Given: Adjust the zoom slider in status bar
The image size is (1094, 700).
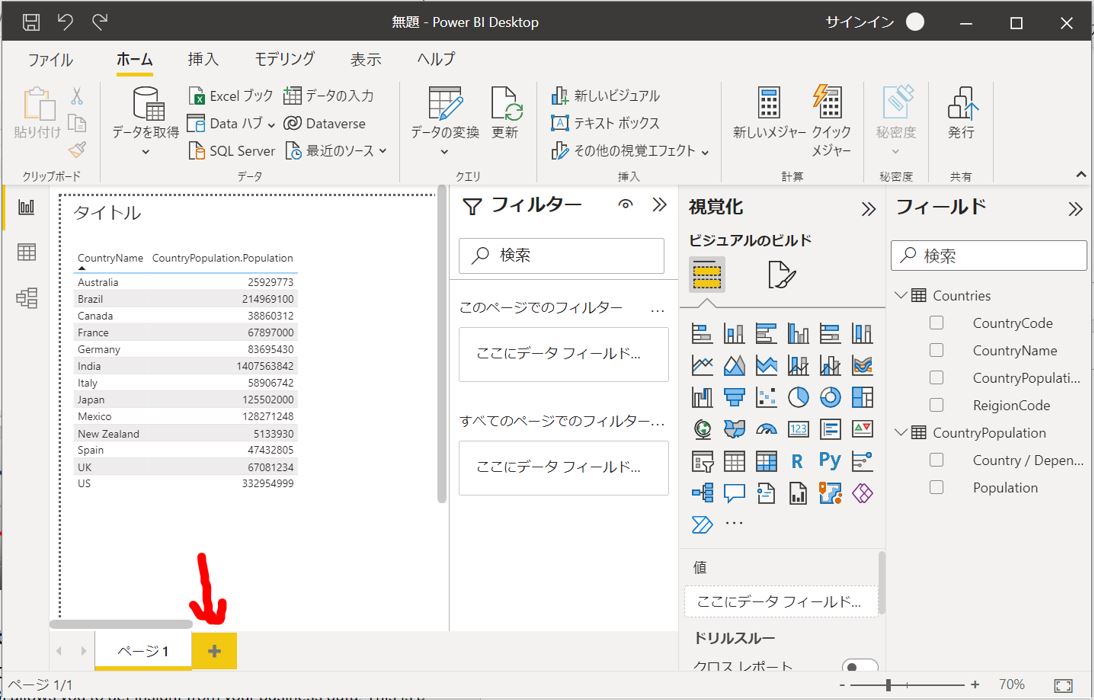Looking at the screenshot, I should point(888,685).
